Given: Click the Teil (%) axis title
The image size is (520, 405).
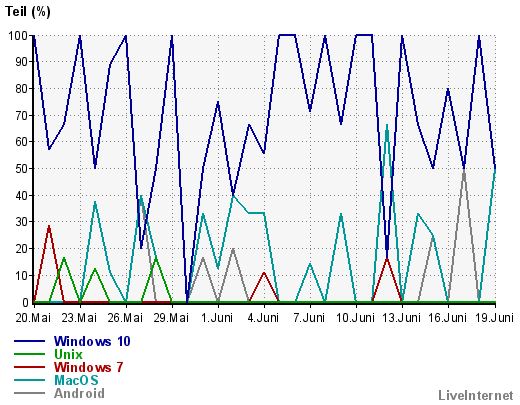Looking at the screenshot, I should tap(28, 12).
